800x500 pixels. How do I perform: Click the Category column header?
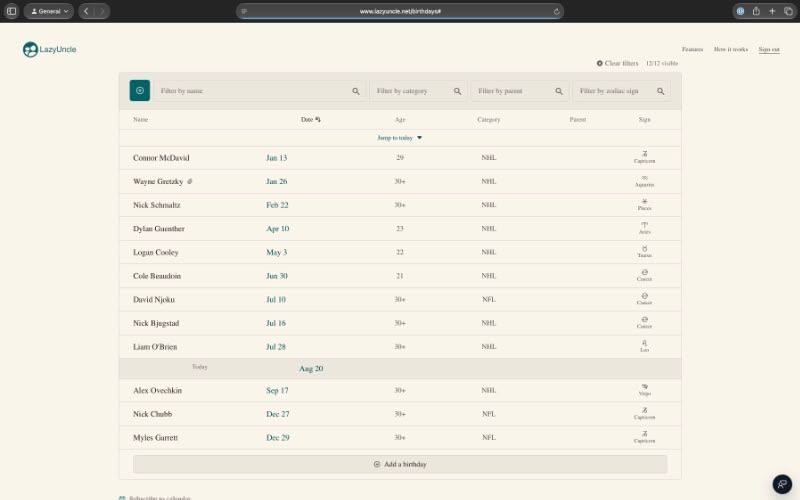[489, 119]
